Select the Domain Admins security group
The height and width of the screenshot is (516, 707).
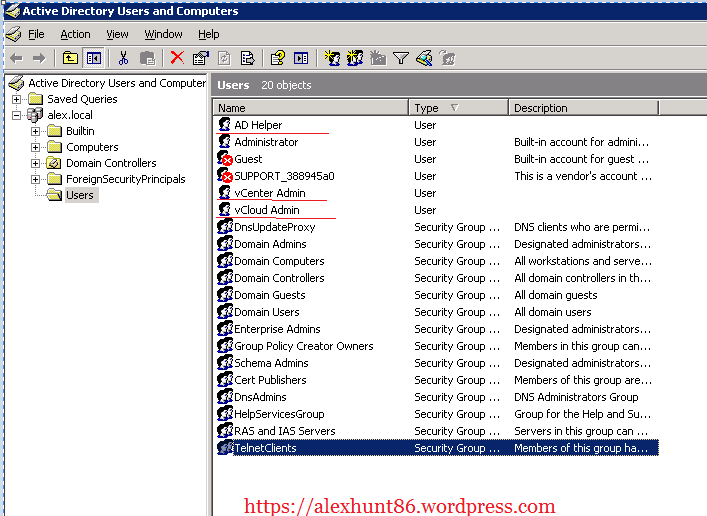pos(270,244)
